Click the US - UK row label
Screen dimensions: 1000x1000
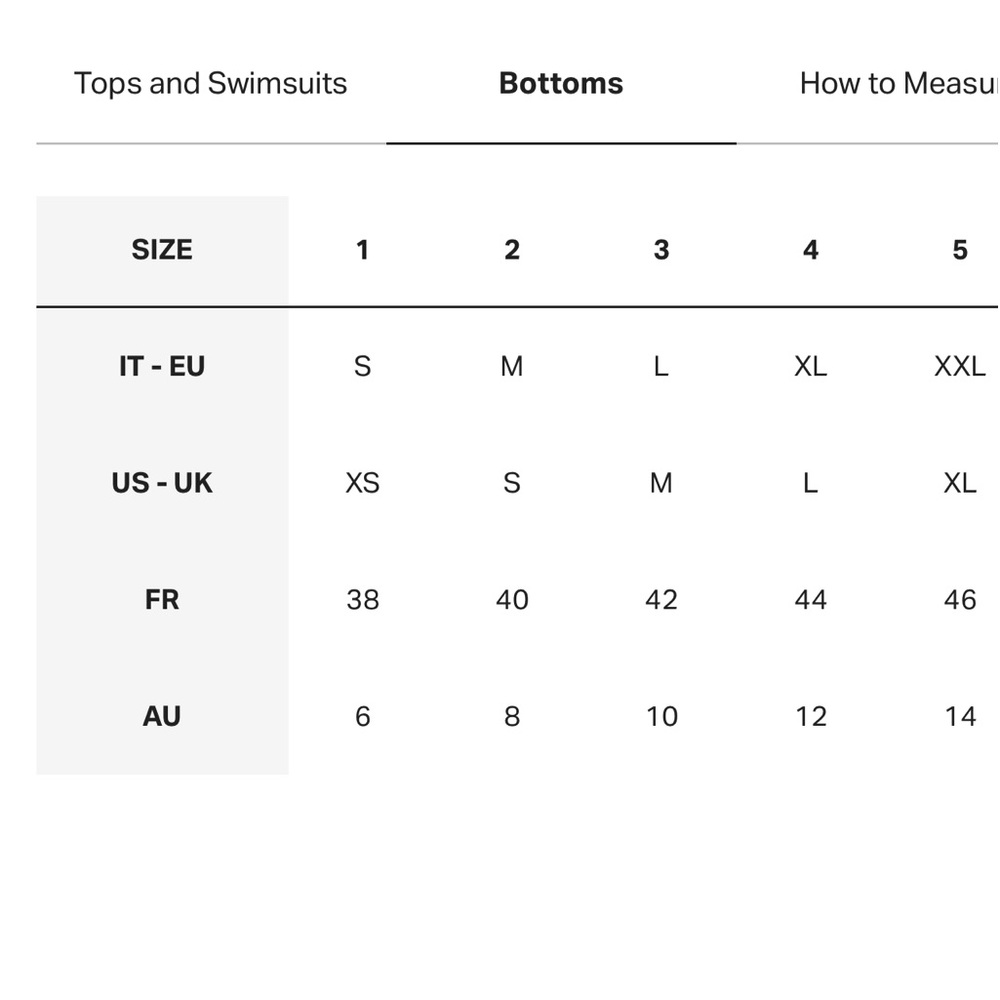click(x=162, y=483)
